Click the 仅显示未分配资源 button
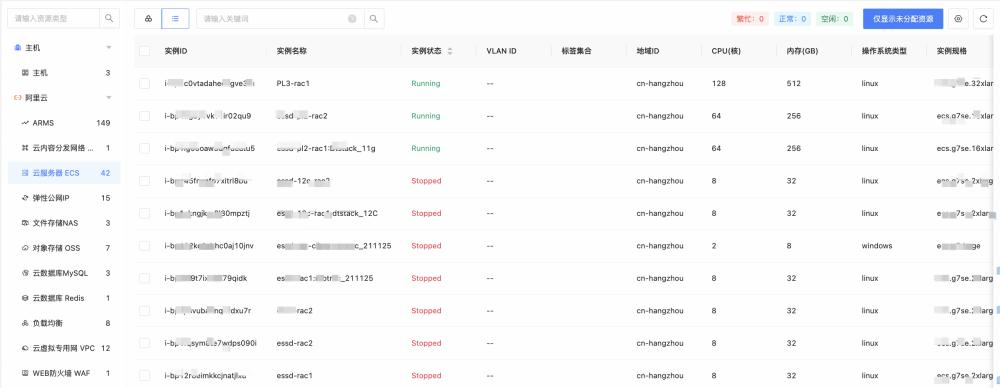1000x388 pixels. pos(903,19)
